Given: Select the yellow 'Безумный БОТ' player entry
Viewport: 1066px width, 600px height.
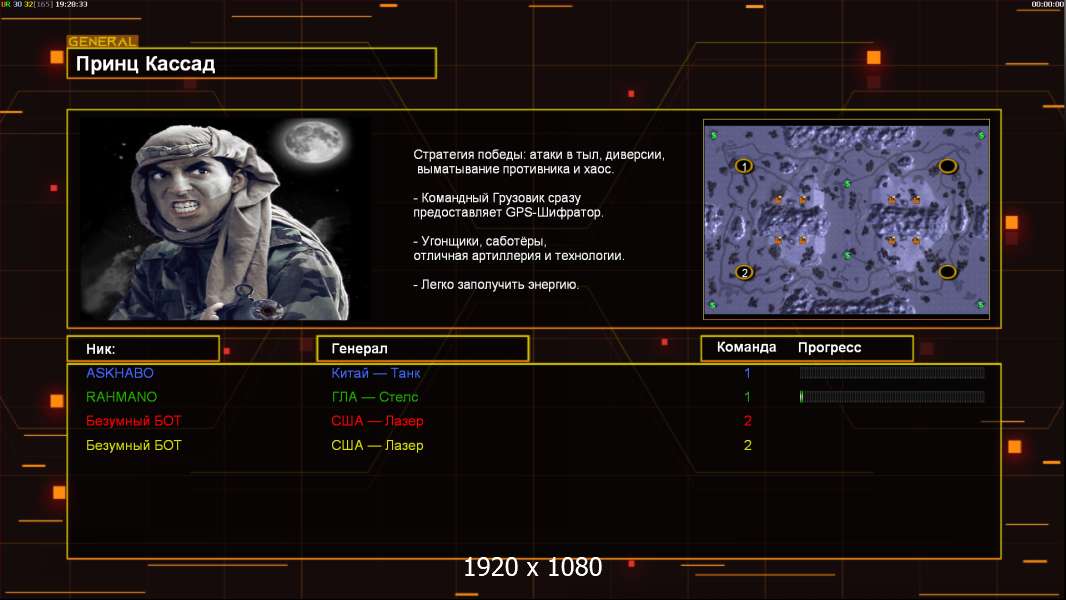Looking at the screenshot, I should click(x=133, y=445).
